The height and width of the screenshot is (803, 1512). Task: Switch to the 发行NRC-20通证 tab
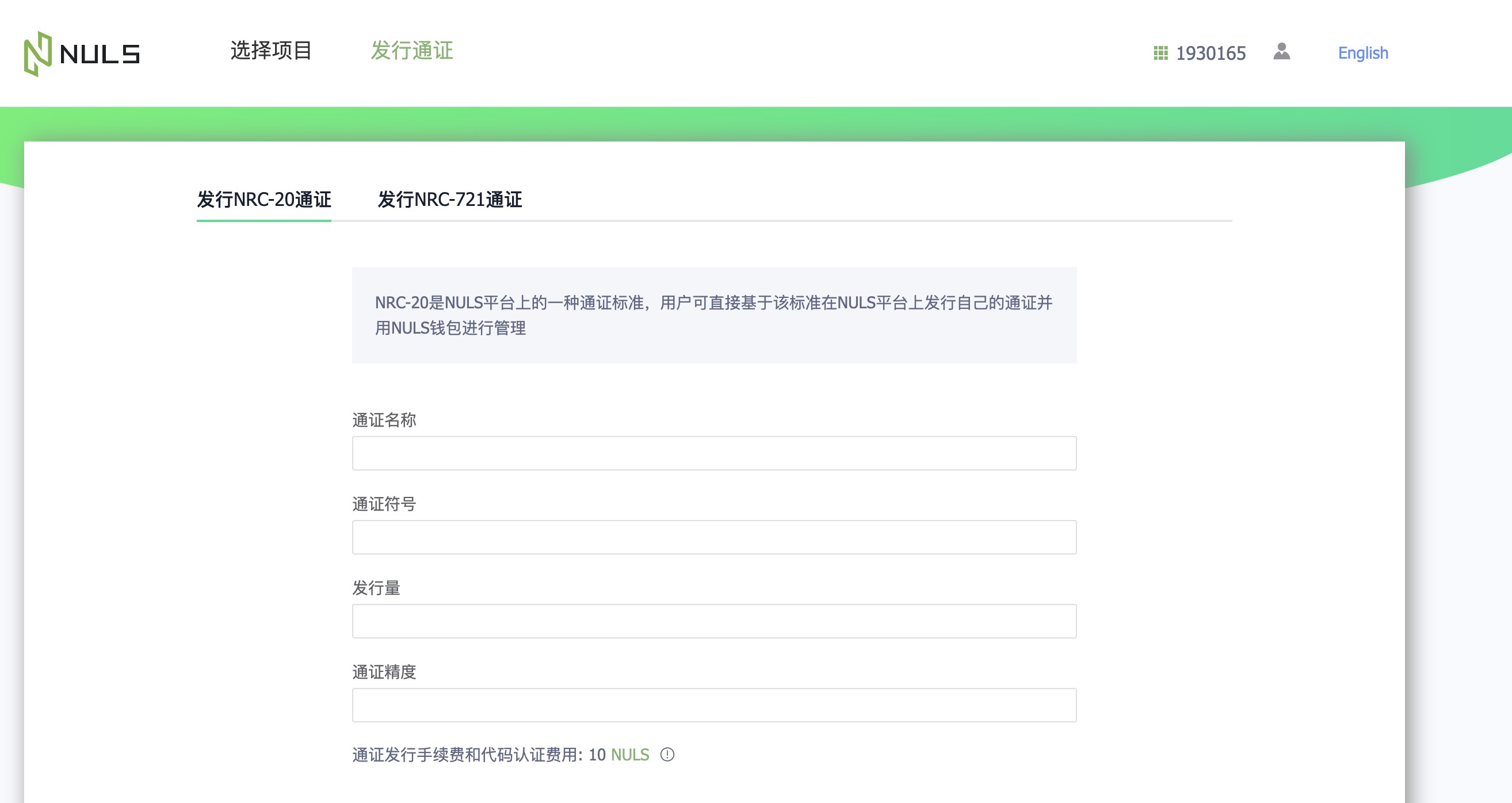pos(264,200)
